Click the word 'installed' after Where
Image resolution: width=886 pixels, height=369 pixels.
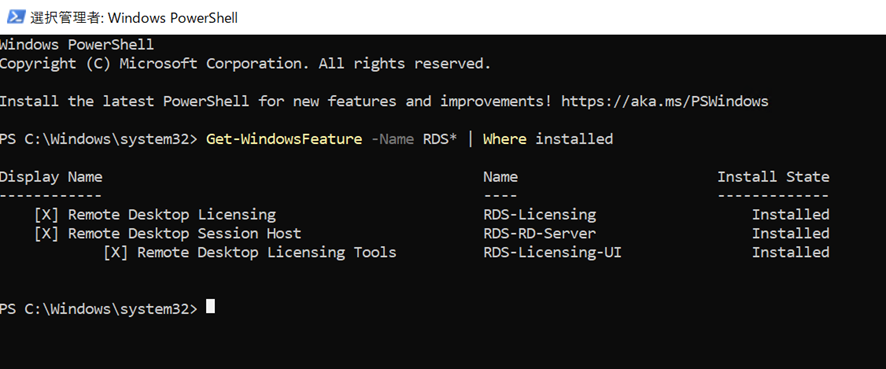click(574, 139)
